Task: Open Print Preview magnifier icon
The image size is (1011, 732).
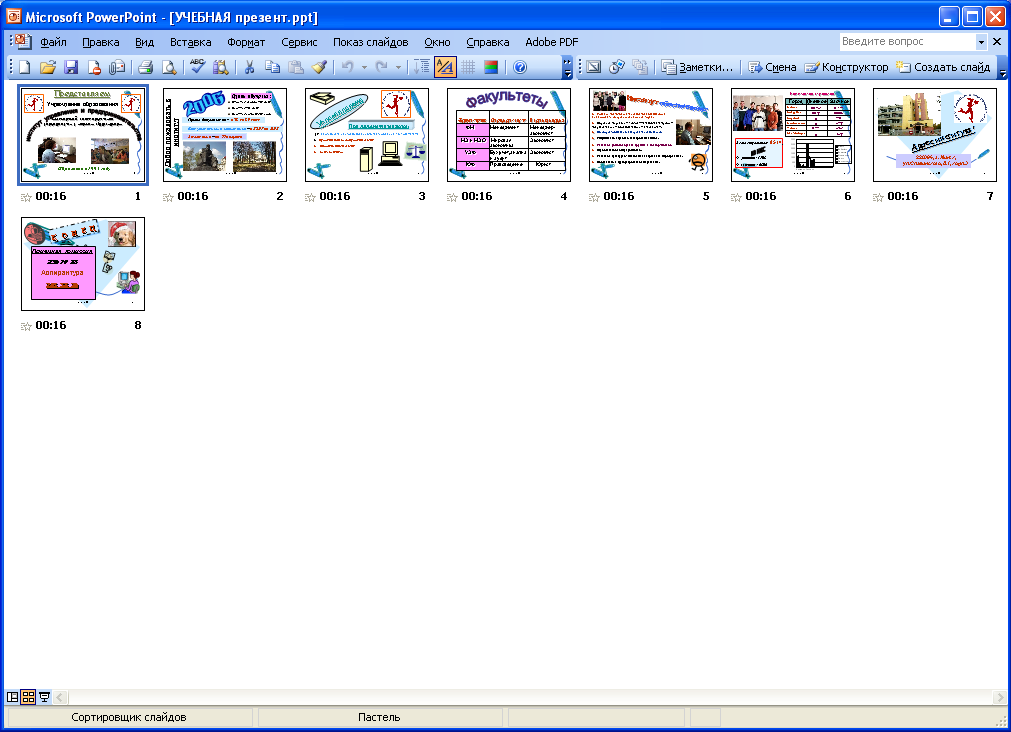Action: 169,67
